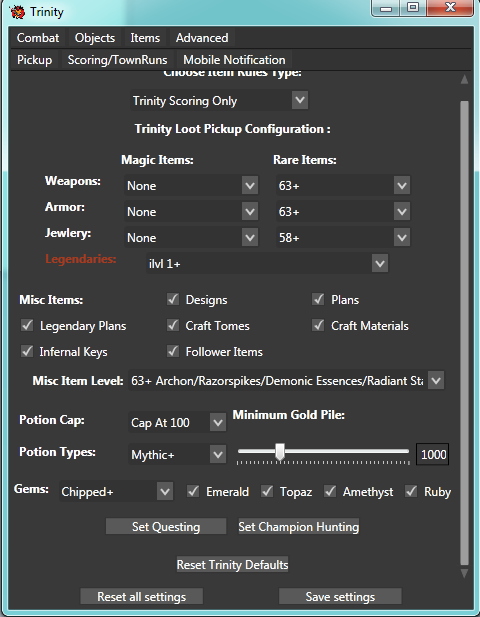The height and width of the screenshot is (617, 480).
Task: Expand the Misc Item Level dropdown
Action: coord(286,381)
